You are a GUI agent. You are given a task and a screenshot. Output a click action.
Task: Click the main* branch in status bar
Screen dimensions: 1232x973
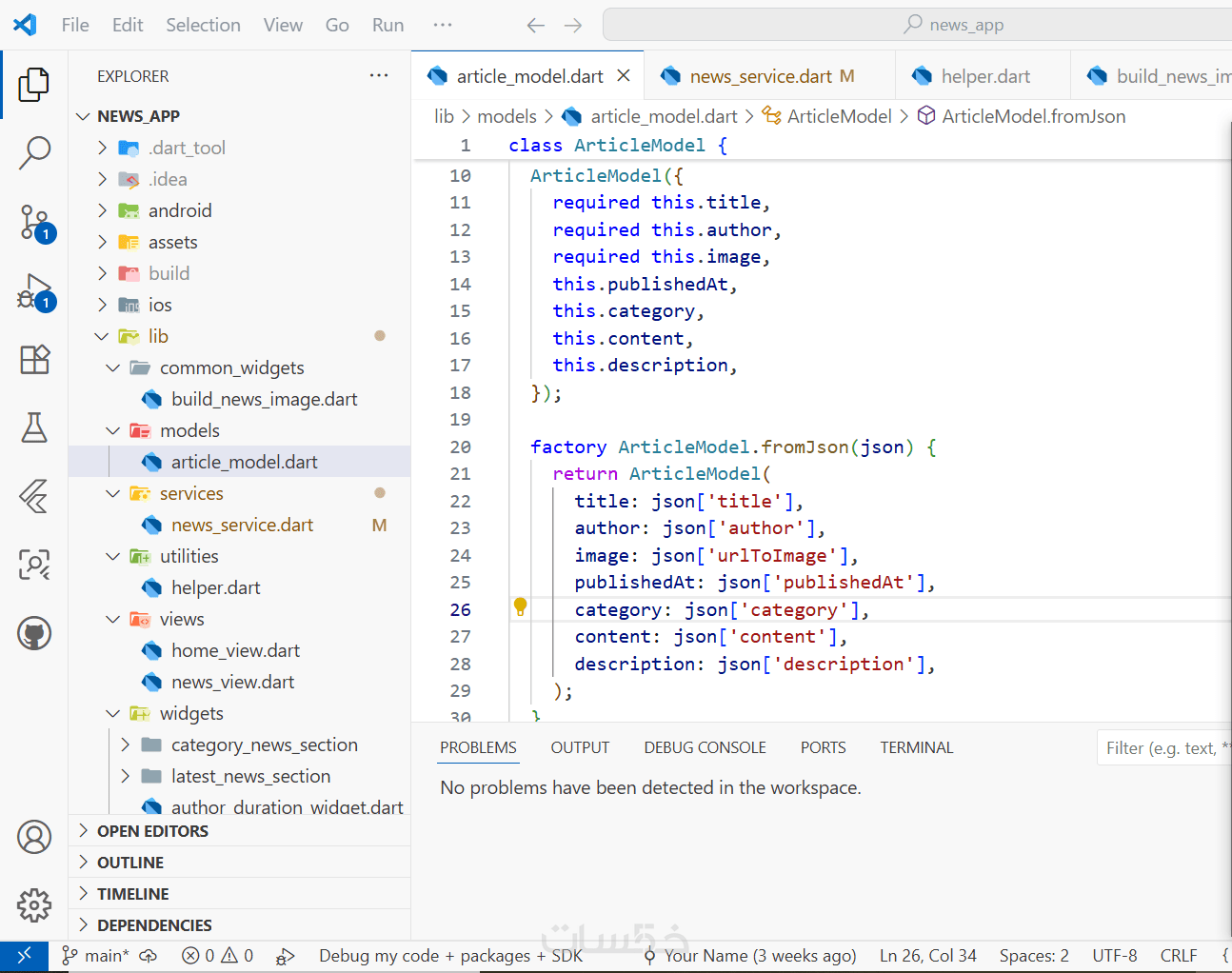96,956
